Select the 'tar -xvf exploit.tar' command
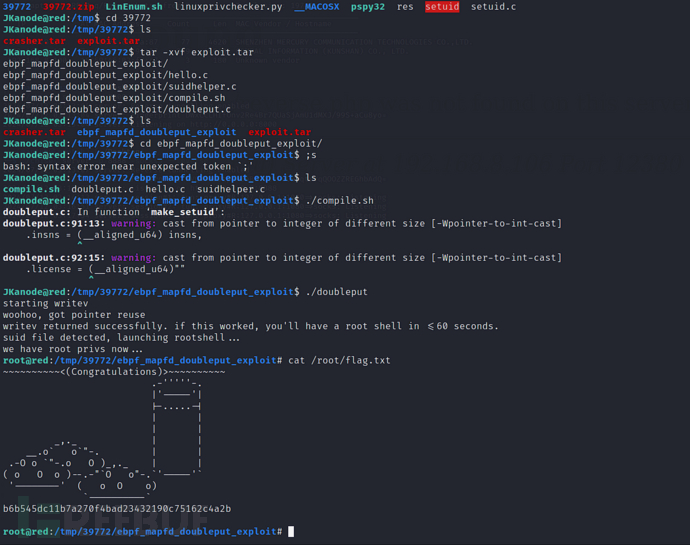 197,52
